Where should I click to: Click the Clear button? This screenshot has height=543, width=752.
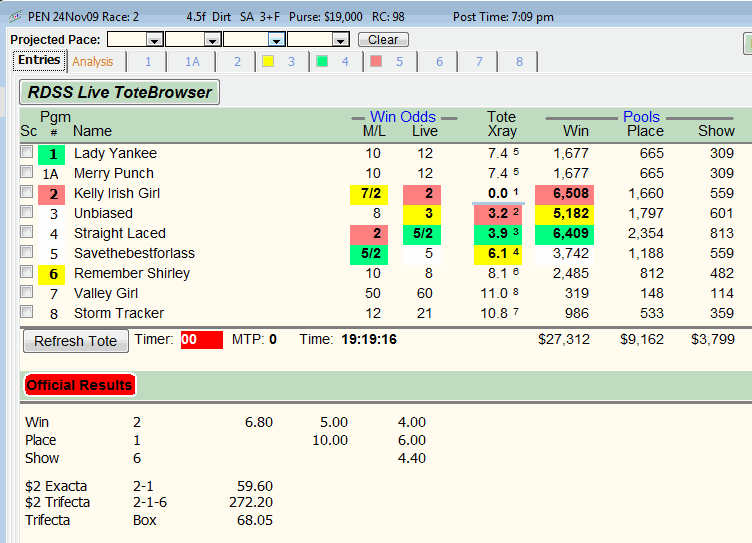(383, 39)
